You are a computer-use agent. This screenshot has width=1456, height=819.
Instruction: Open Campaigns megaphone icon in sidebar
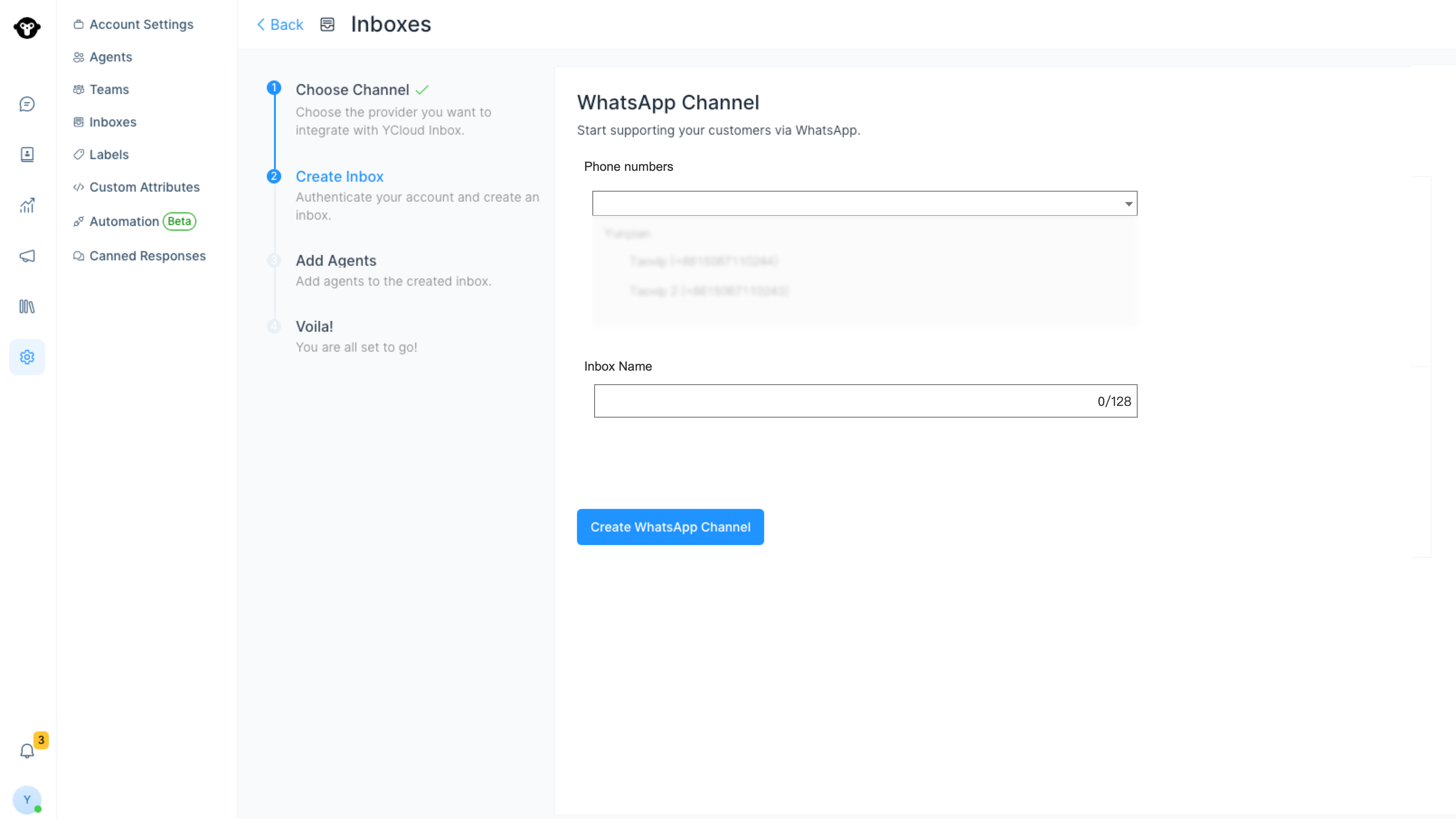(x=27, y=256)
